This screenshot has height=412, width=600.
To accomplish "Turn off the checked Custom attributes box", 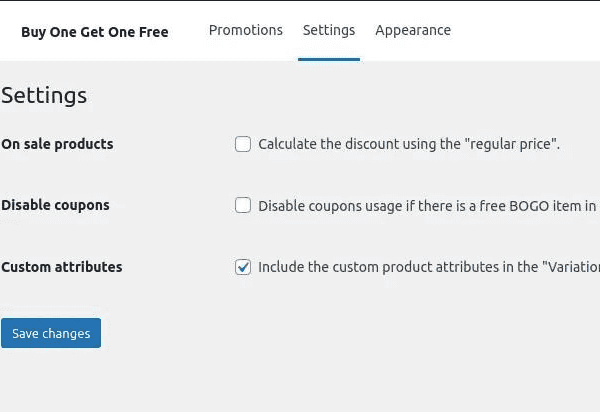I will tap(243, 267).
